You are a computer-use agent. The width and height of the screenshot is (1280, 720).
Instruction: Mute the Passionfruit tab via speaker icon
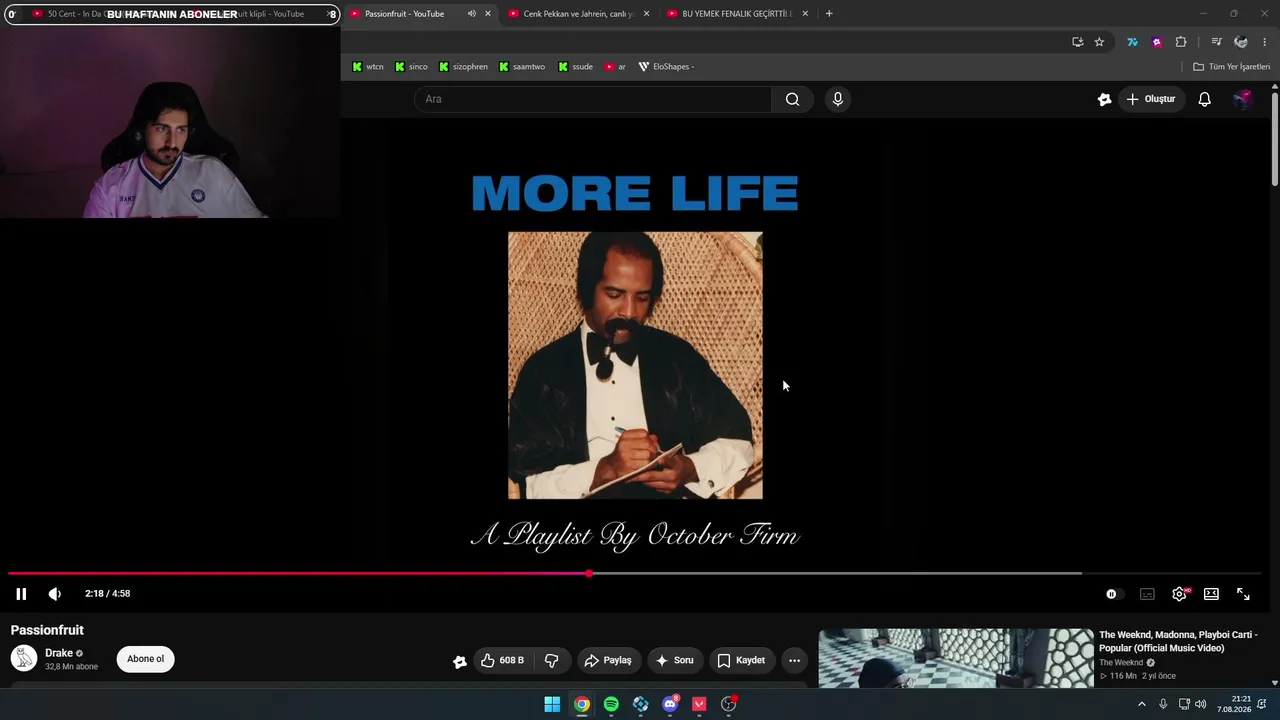471,14
